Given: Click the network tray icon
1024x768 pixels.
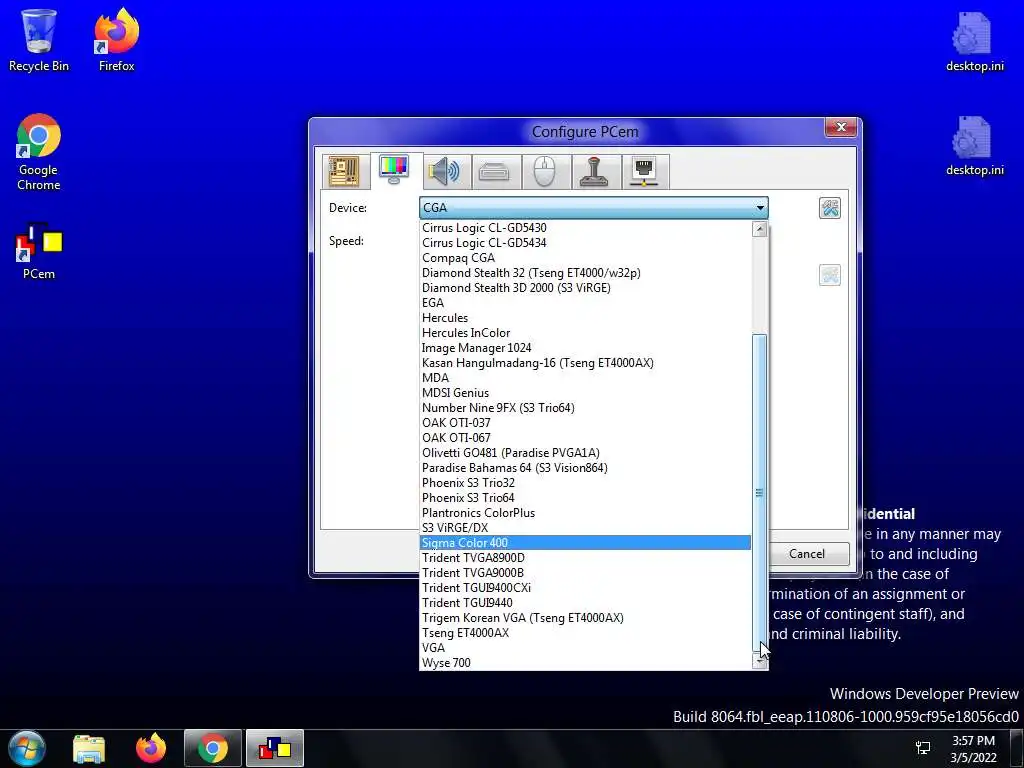Looking at the screenshot, I should [x=923, y=749].
